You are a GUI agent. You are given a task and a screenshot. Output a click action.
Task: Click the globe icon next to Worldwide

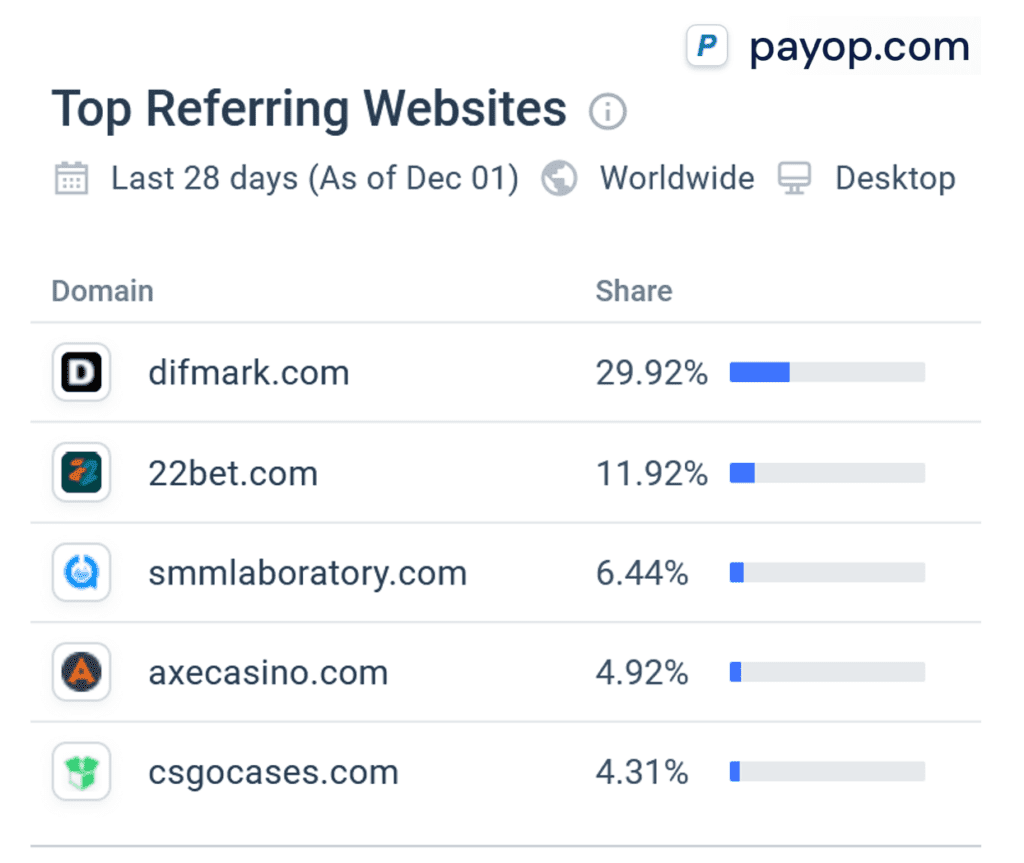(558, 178)
